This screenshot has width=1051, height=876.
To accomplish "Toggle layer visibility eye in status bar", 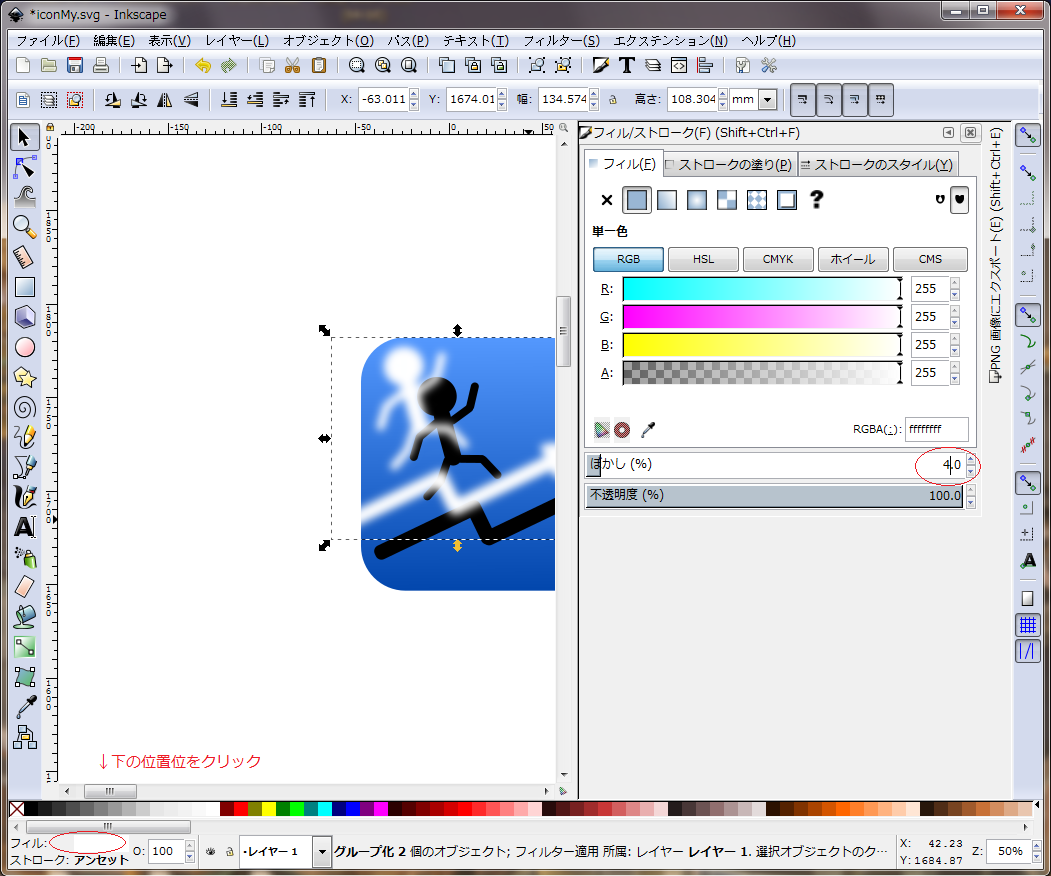I will 211,852.
